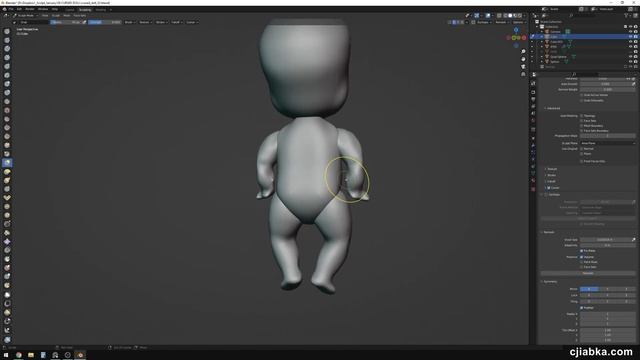
Task: Click the navigation axis gizmo
Action: [516, 38]
